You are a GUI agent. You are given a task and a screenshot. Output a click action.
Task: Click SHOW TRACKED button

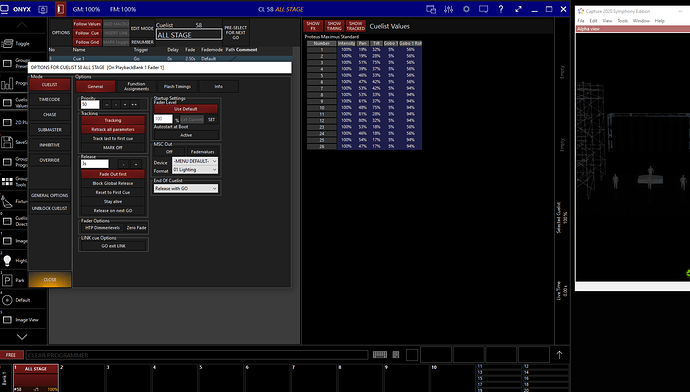click(356, 26)
